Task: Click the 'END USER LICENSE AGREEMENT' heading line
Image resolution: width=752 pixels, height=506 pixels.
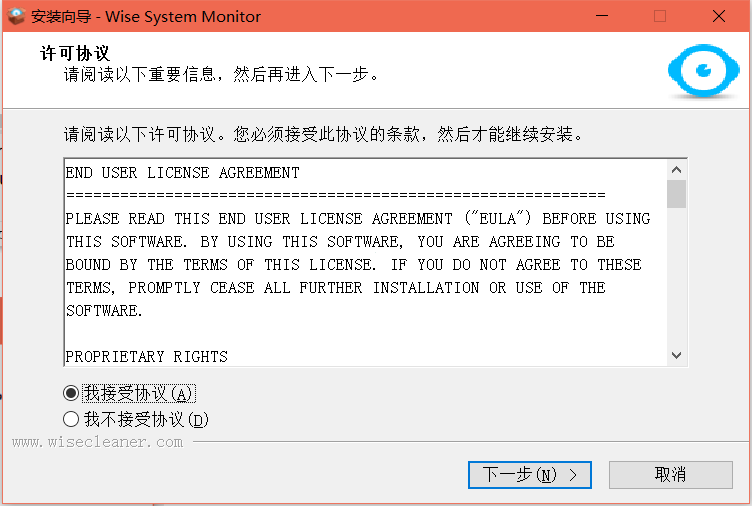Action: point(183,173)
